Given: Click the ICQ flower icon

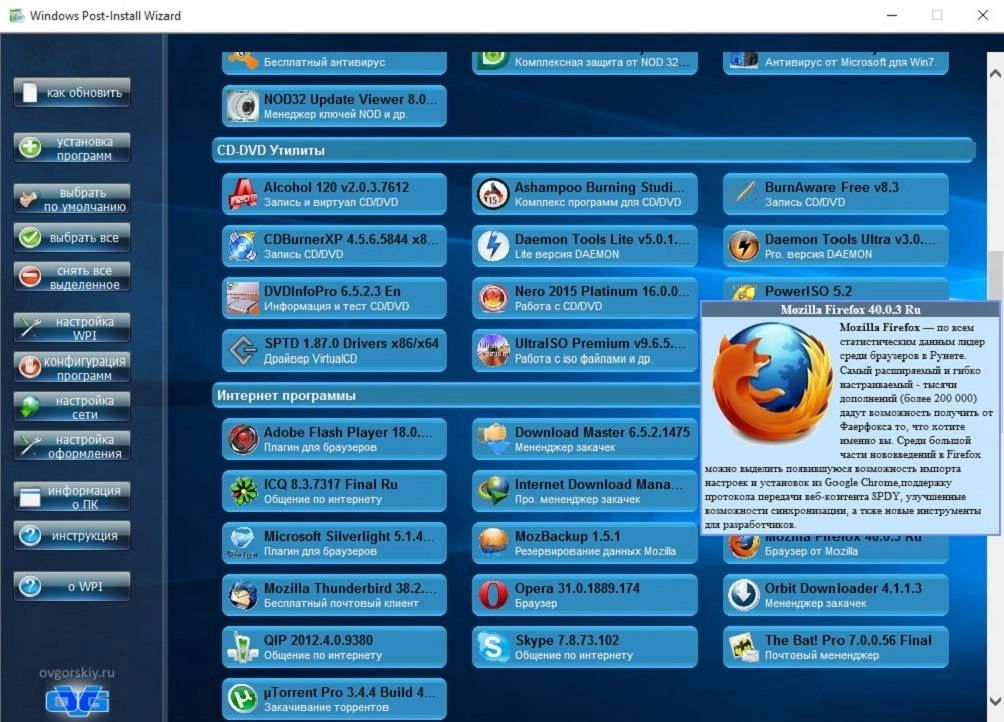Looking at the screenshot, I should (245, 491).
